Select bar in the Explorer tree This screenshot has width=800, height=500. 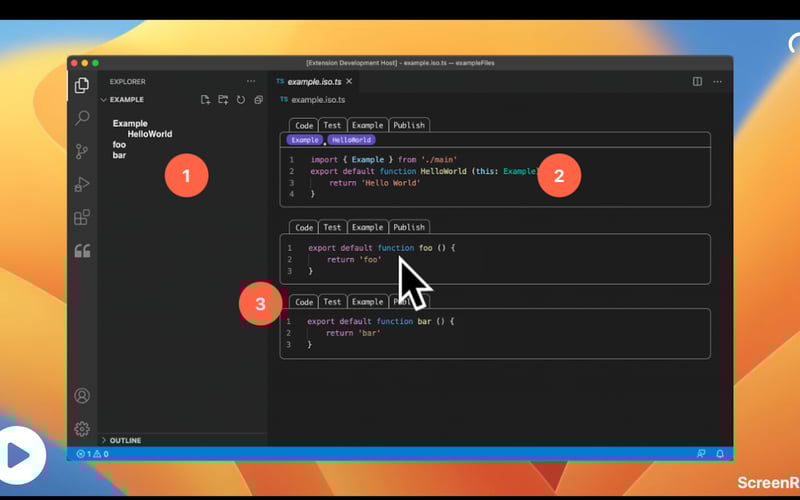119,155
